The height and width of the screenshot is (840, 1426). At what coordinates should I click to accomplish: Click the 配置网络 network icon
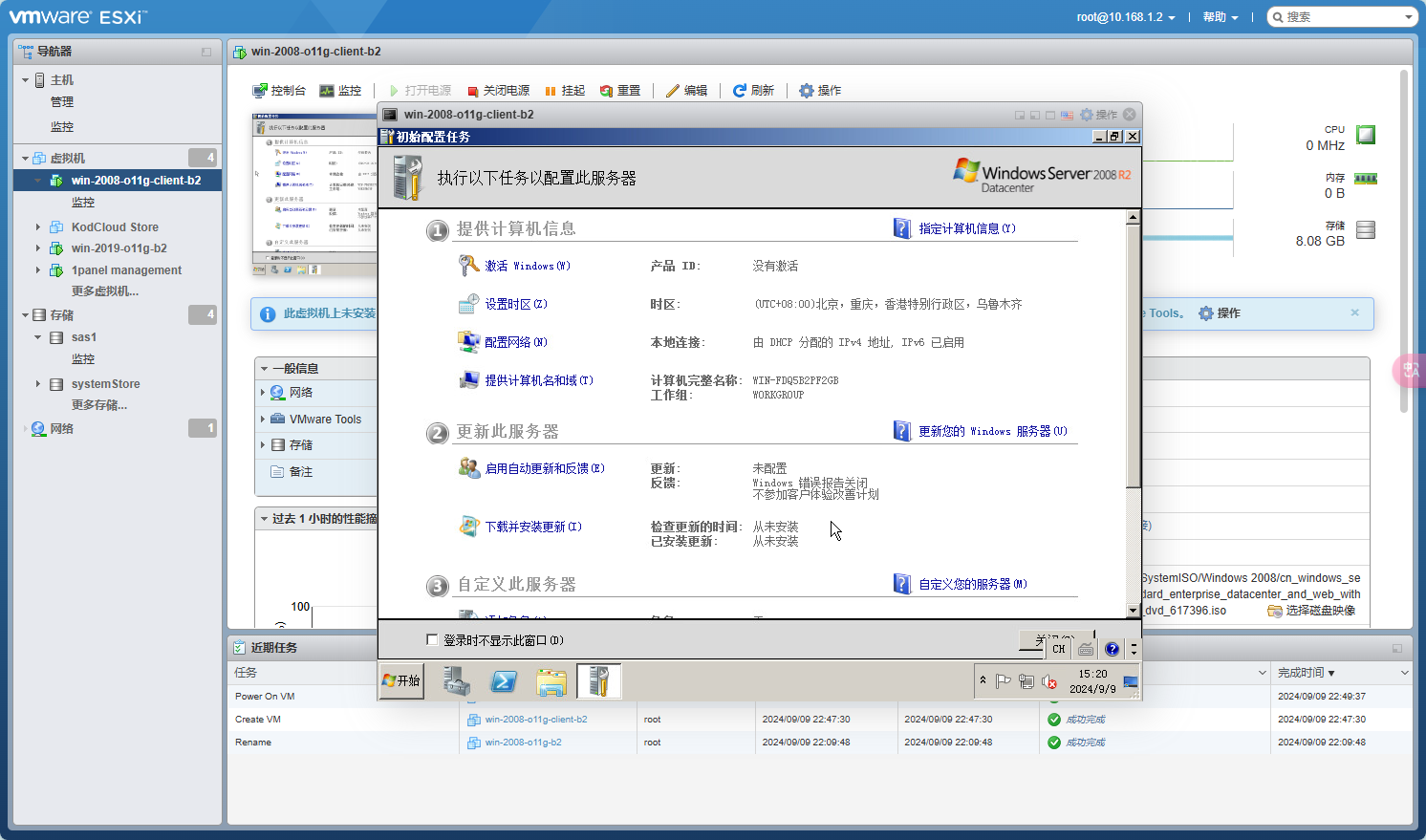pos(468,341)
